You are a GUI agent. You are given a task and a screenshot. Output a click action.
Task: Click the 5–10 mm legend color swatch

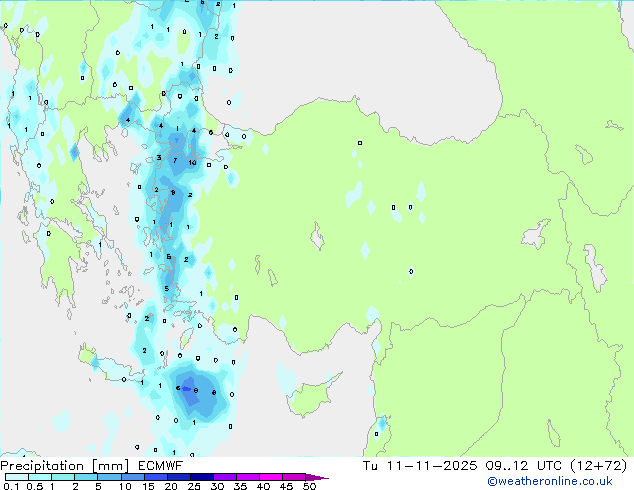(x=109, y=477)
